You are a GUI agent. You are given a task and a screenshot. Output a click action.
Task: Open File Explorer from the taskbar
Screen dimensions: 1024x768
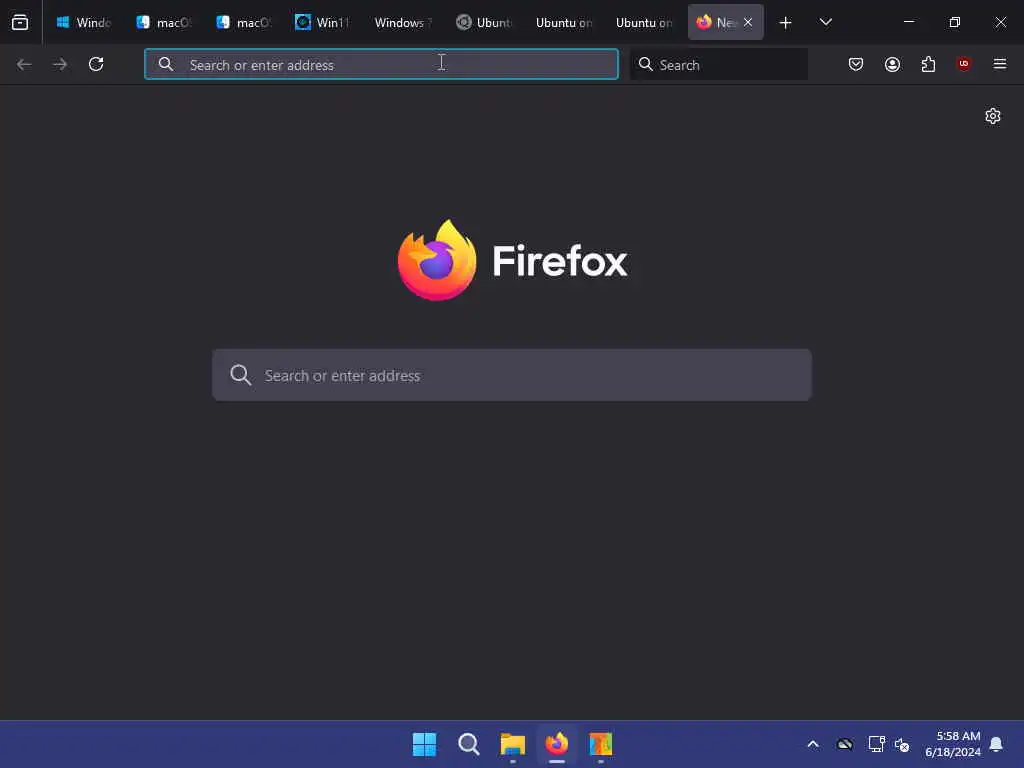[513, 744]
